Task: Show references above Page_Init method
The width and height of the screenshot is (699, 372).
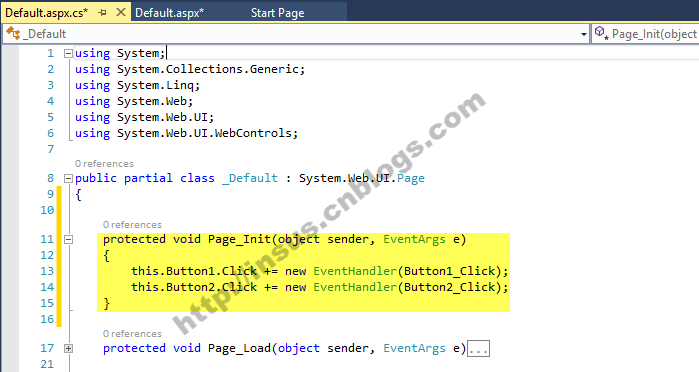Action: 132,225
